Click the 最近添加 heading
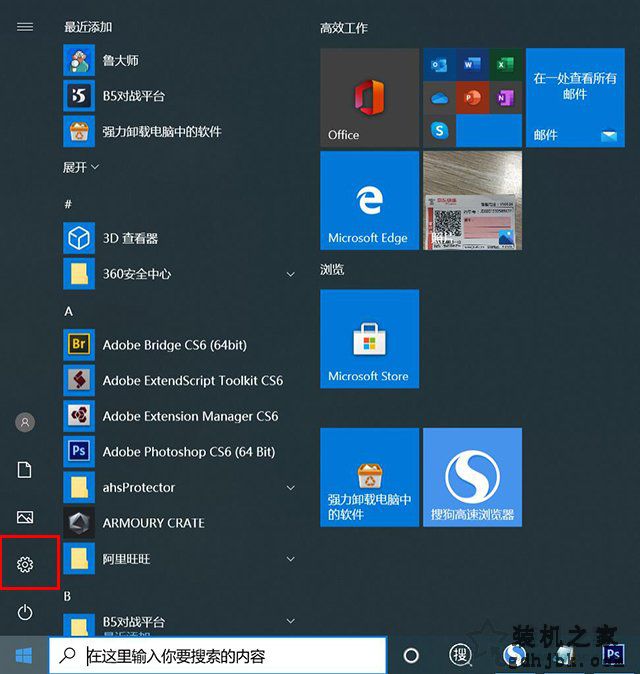Screen dimensions: 640x674 88,27
